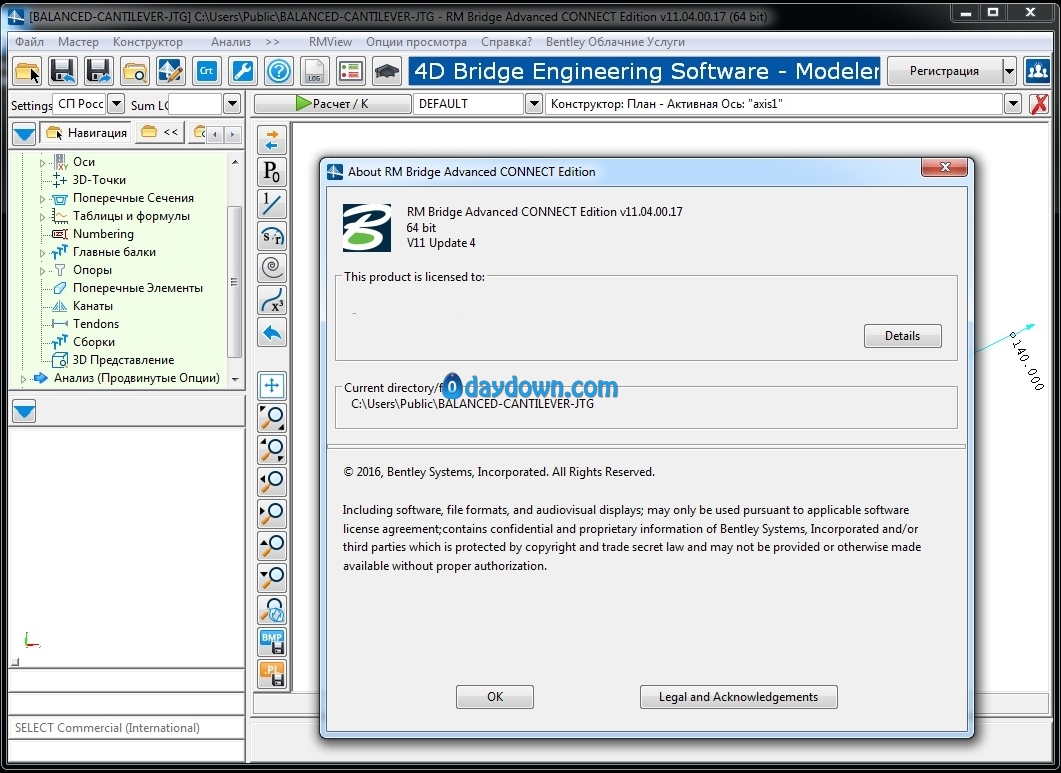Click the Расчет / K run button
This screenshot has height=773, width=1061.
[332, 104]
